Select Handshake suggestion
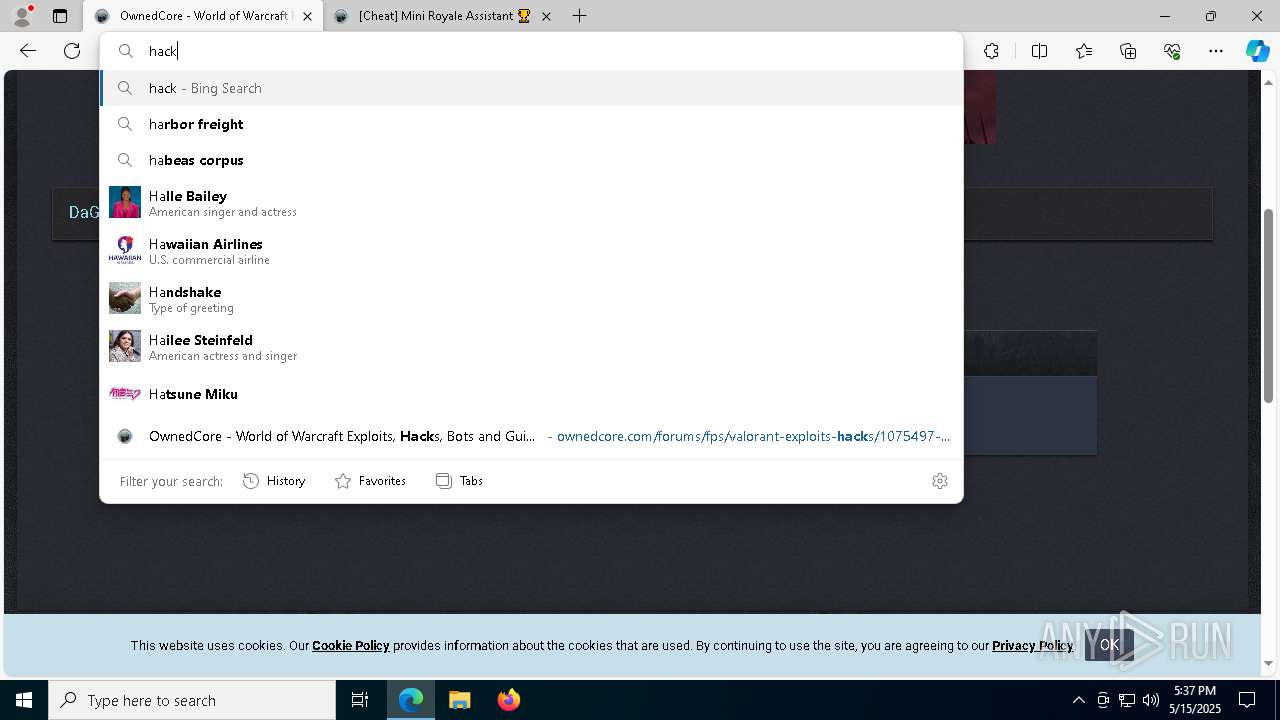Viewport: 1280px width, 720px height. click(531, 298)
